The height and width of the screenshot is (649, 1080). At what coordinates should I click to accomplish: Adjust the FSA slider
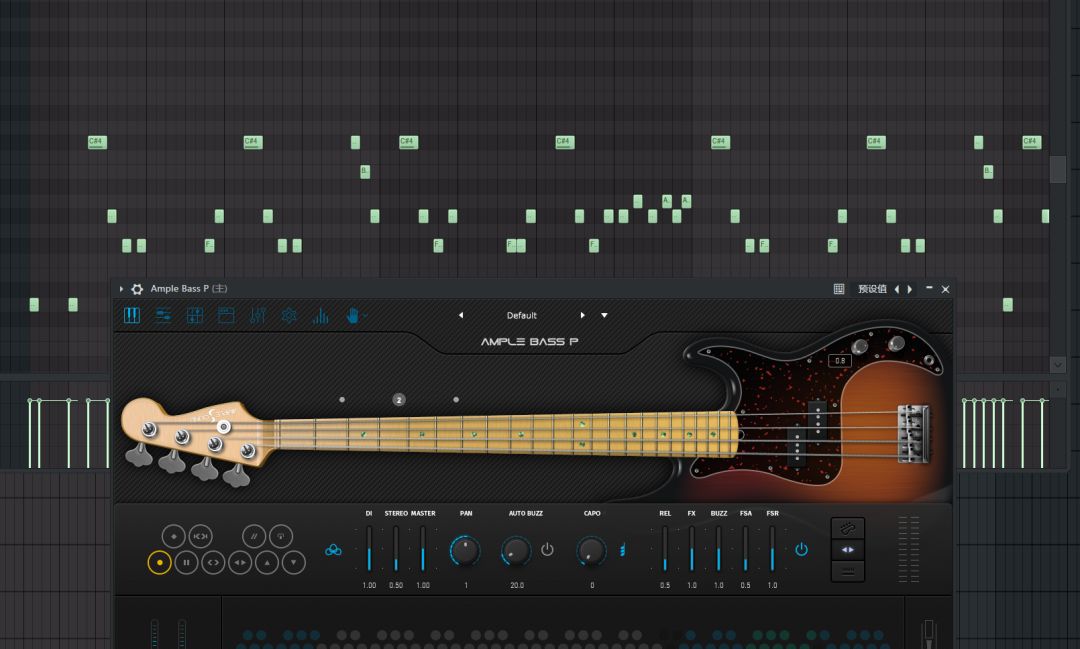coord(745,548)
